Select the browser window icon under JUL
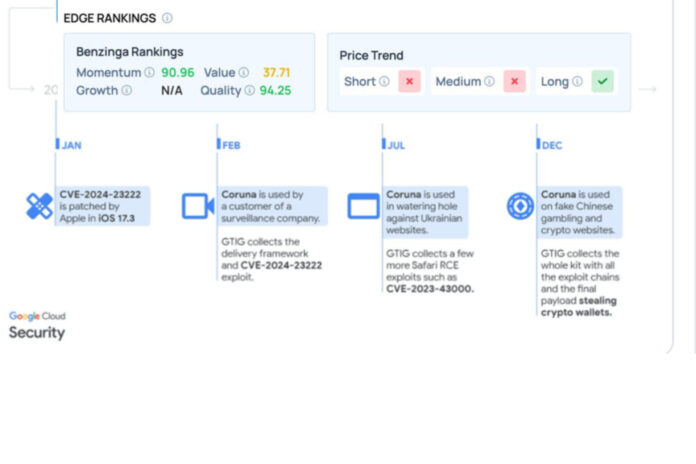The width and height of the screenshot is (696, 464). [363, 206]
